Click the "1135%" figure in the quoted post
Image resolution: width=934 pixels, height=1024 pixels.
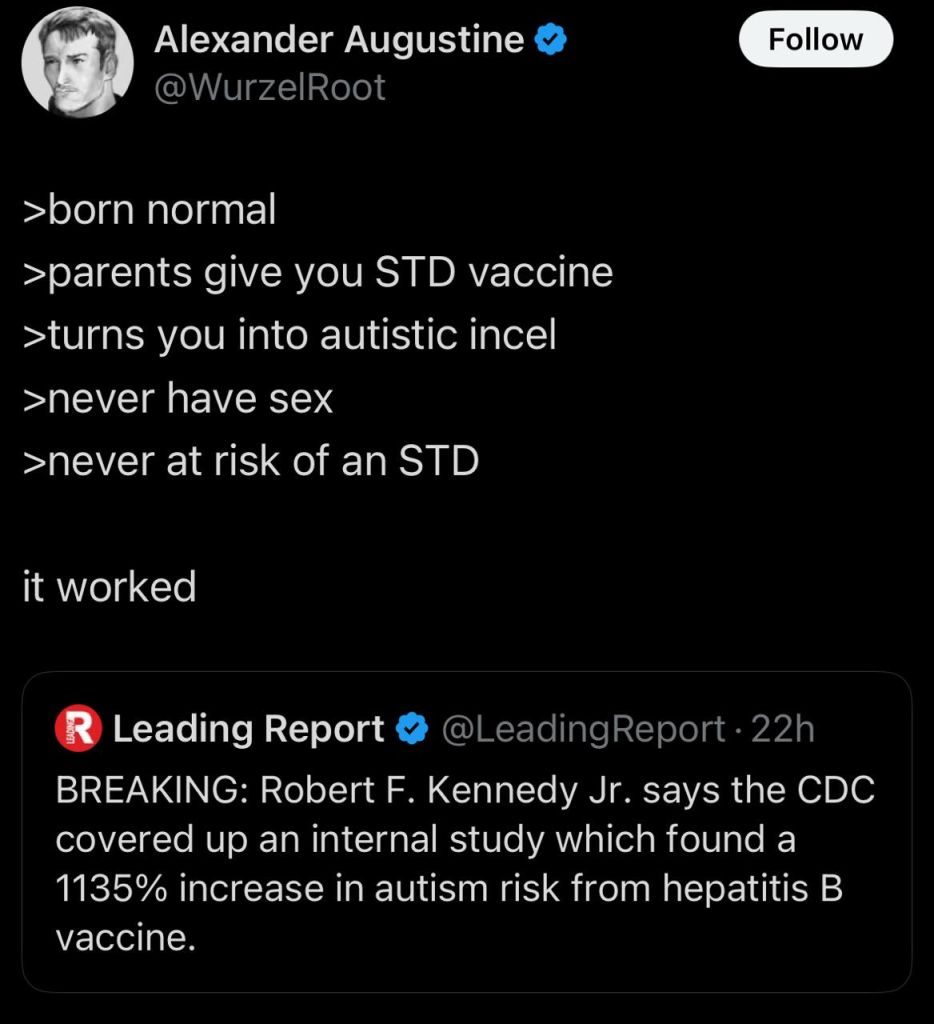coord(109,889)
